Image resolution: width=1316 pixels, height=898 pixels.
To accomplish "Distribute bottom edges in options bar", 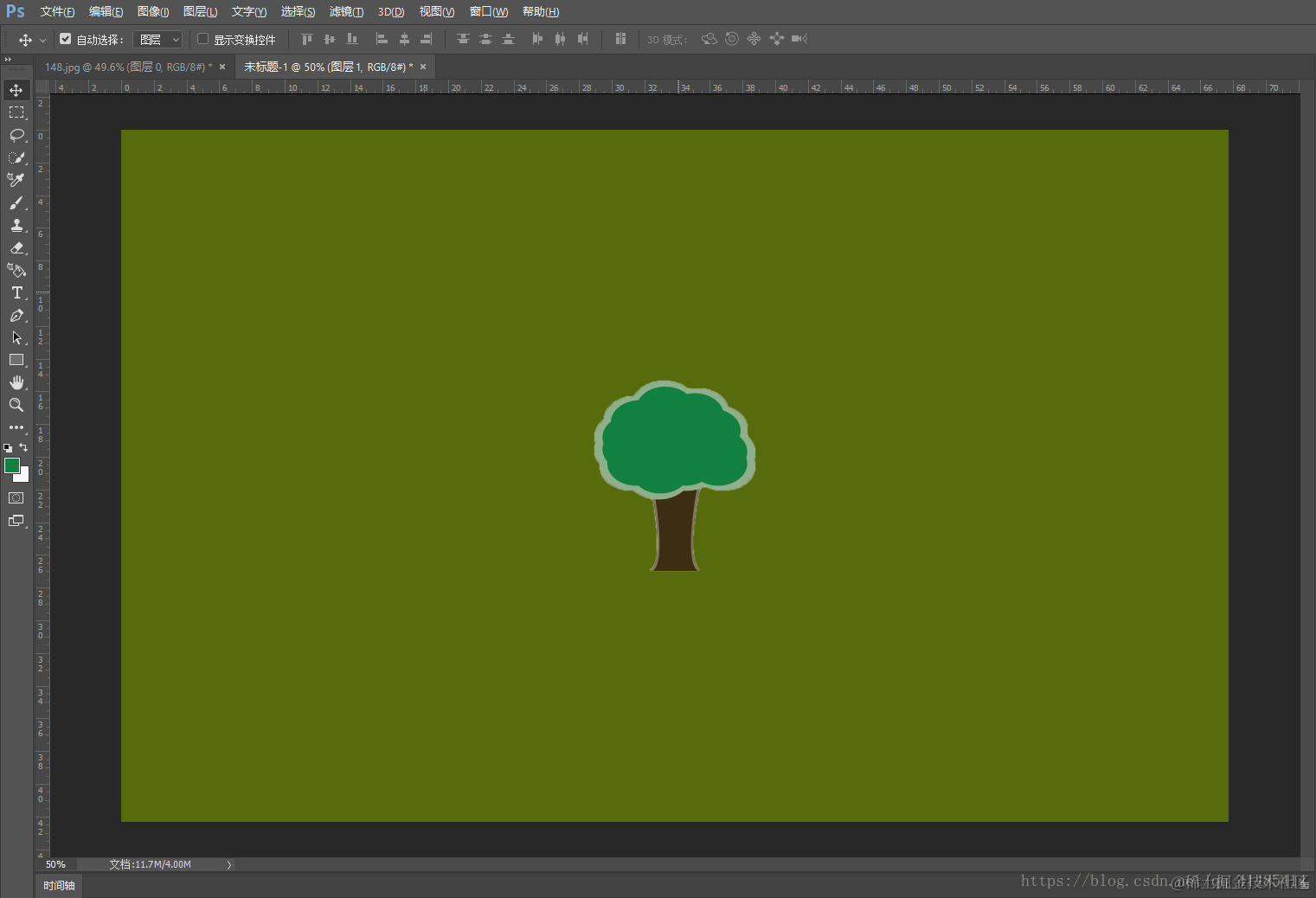I will click(x=508, y=39).
